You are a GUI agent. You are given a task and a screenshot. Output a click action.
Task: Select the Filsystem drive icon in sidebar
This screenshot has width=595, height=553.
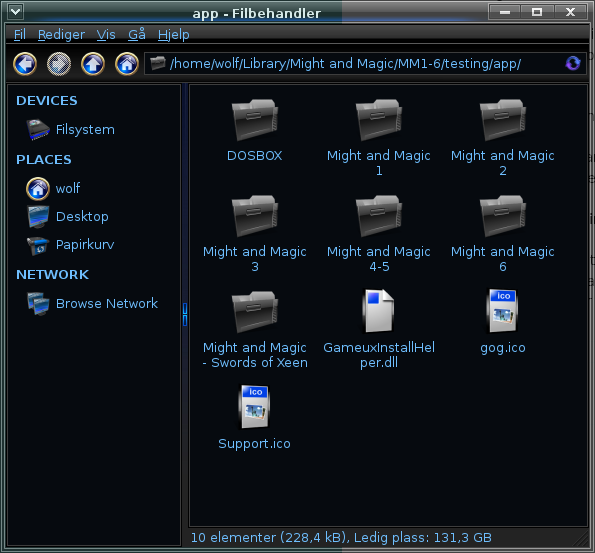click(x=38, y=129)
